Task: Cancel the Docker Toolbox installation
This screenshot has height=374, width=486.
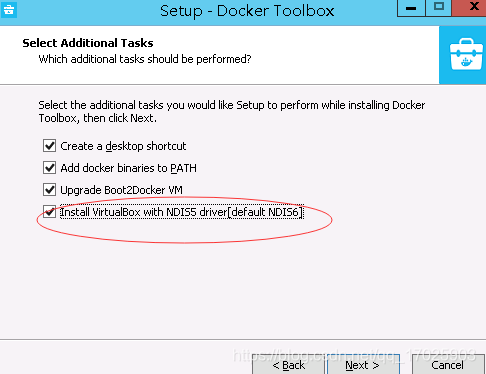Action: click(448, 365)
